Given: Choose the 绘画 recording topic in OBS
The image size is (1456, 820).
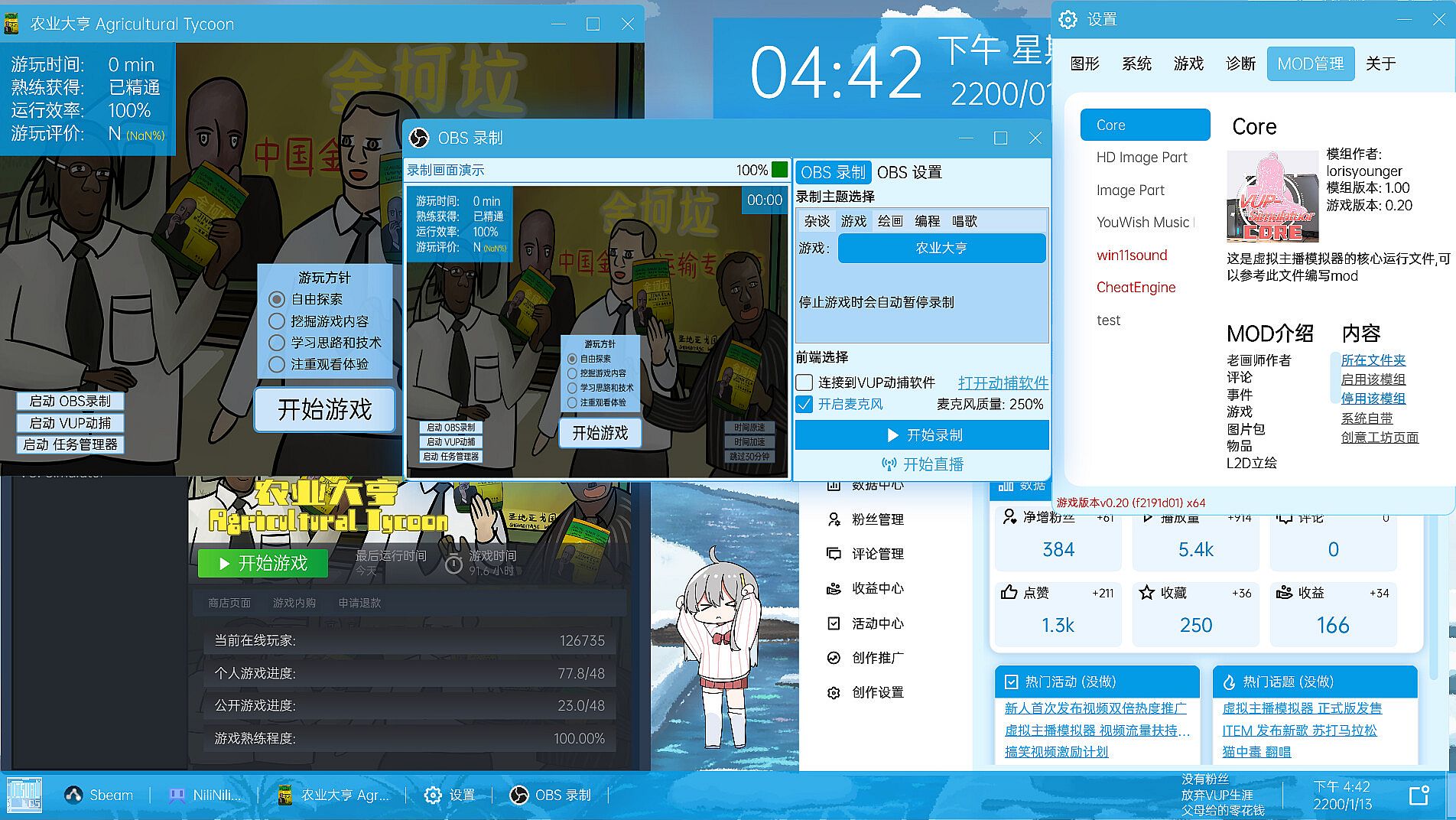Looking at the screenshot, I should pyautogui.click(x=890, y=221).
